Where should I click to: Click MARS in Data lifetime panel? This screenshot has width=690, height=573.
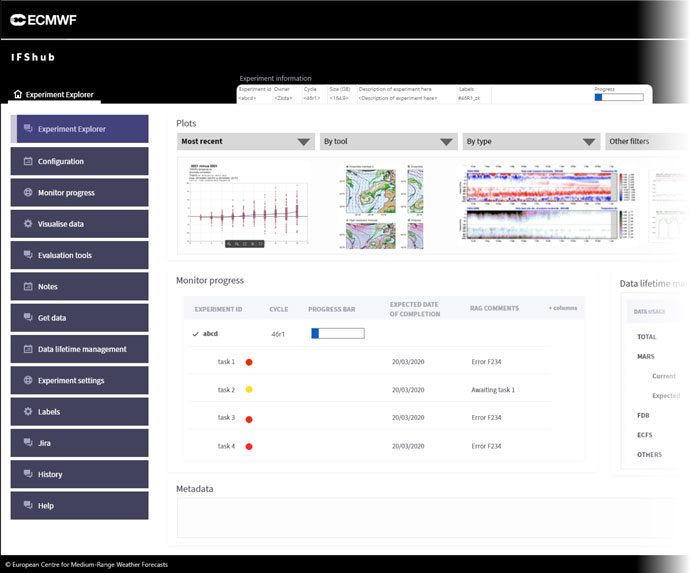(646, 356)
